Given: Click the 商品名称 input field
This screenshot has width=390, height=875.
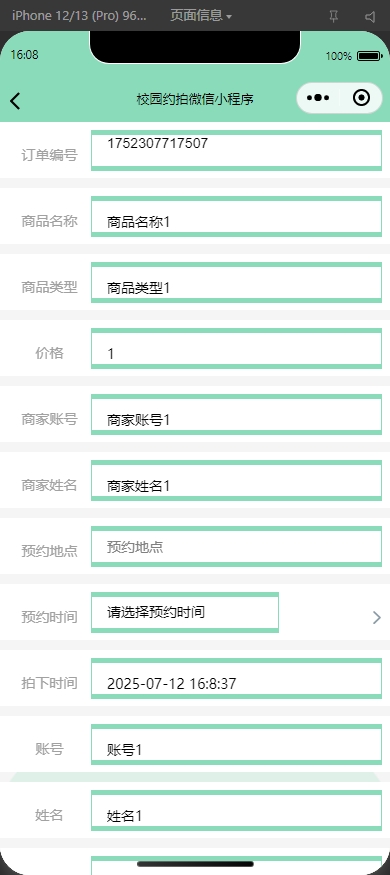Looking at the screenshot, I should pyautogui.click(x=237, y=217).
